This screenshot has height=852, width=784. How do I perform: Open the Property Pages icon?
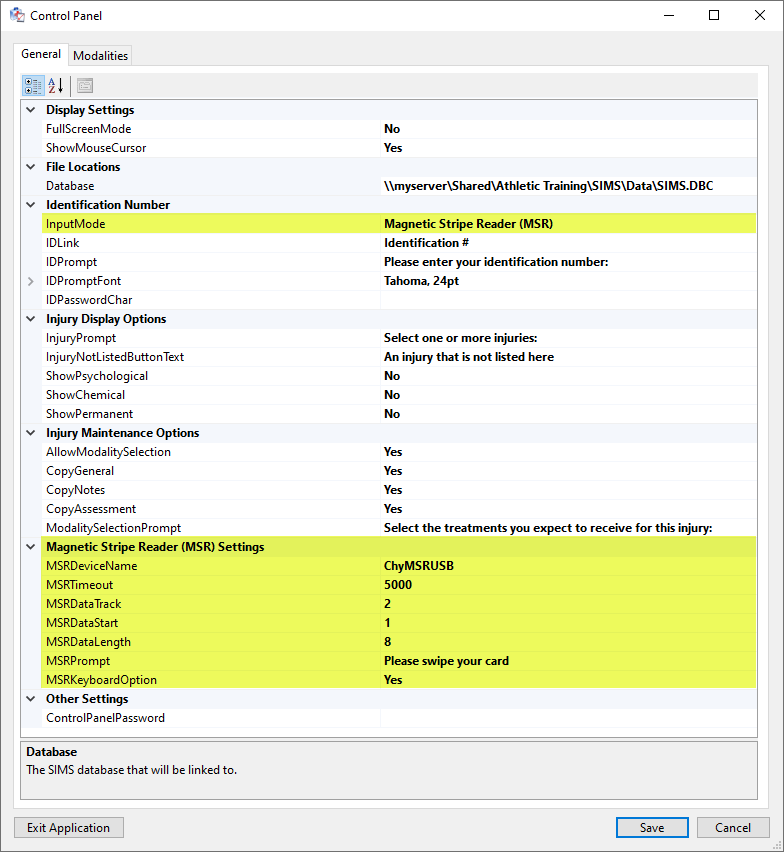(85, 86)
